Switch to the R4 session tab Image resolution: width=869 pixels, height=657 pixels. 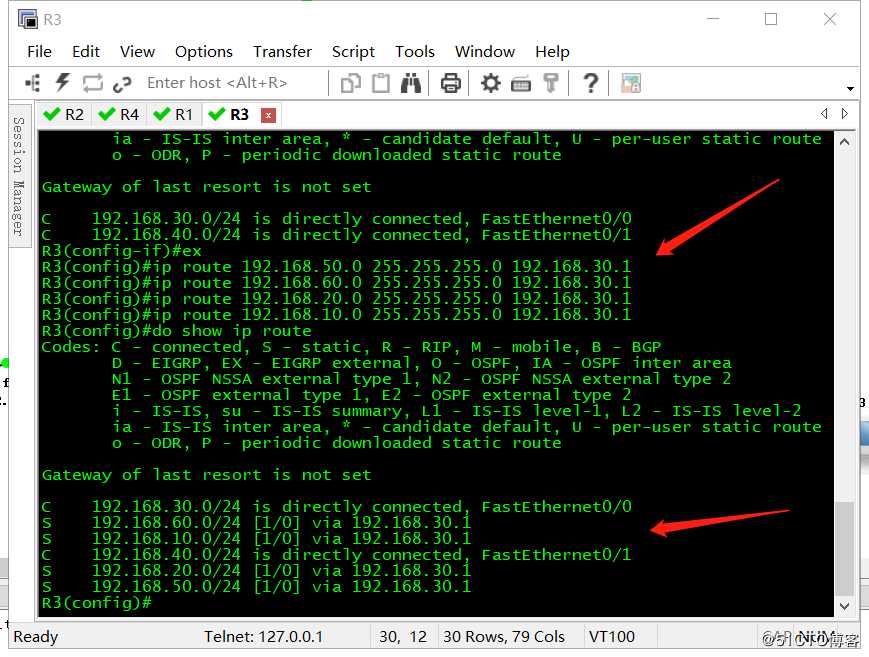pos(119,115)
